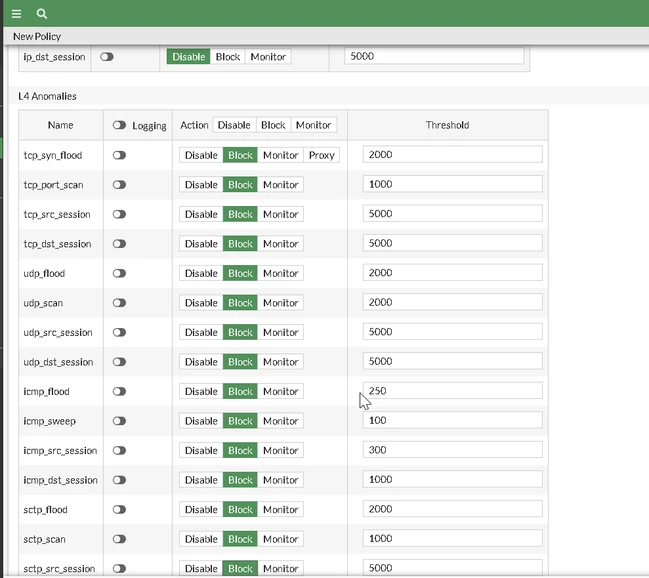The width and height of the screenshot is (649, 578).
Task: Edit icmp_src_session threshold value 300
Action: pos(453,450)
